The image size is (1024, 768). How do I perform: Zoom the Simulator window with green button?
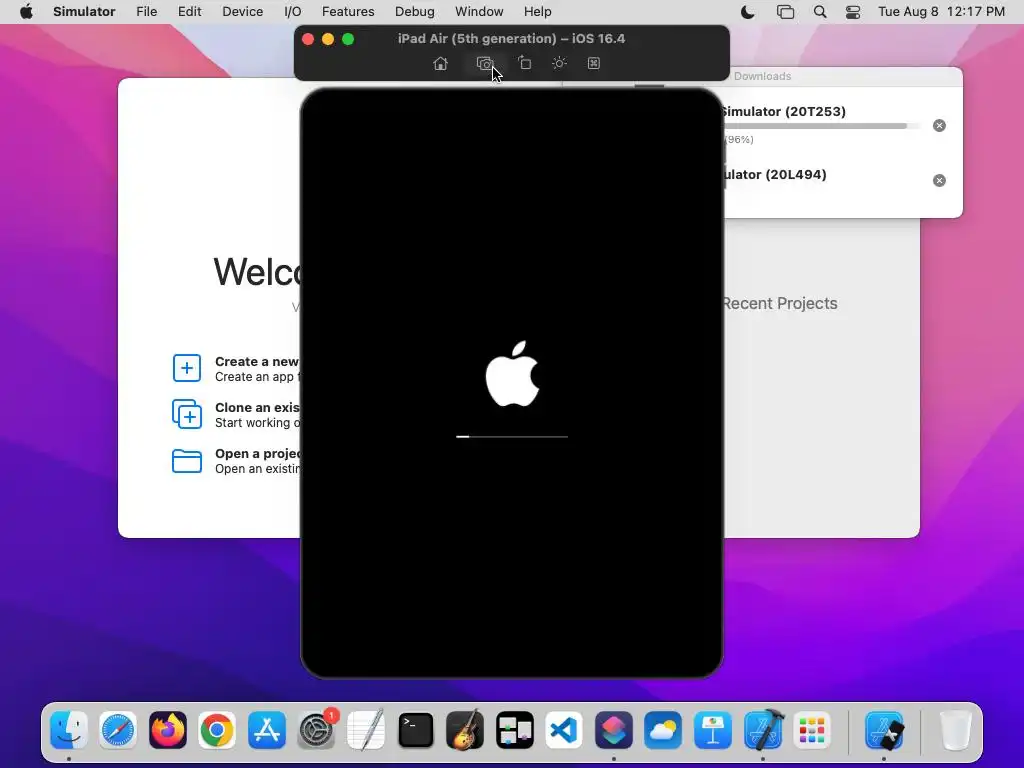point(348,39)
